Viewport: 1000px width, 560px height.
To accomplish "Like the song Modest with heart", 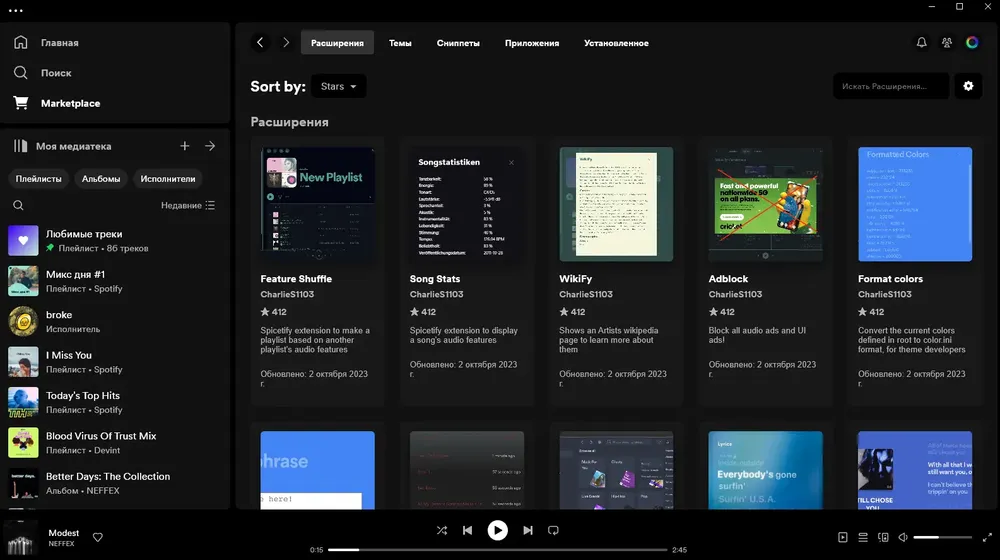I will click(x=98, y=537).
